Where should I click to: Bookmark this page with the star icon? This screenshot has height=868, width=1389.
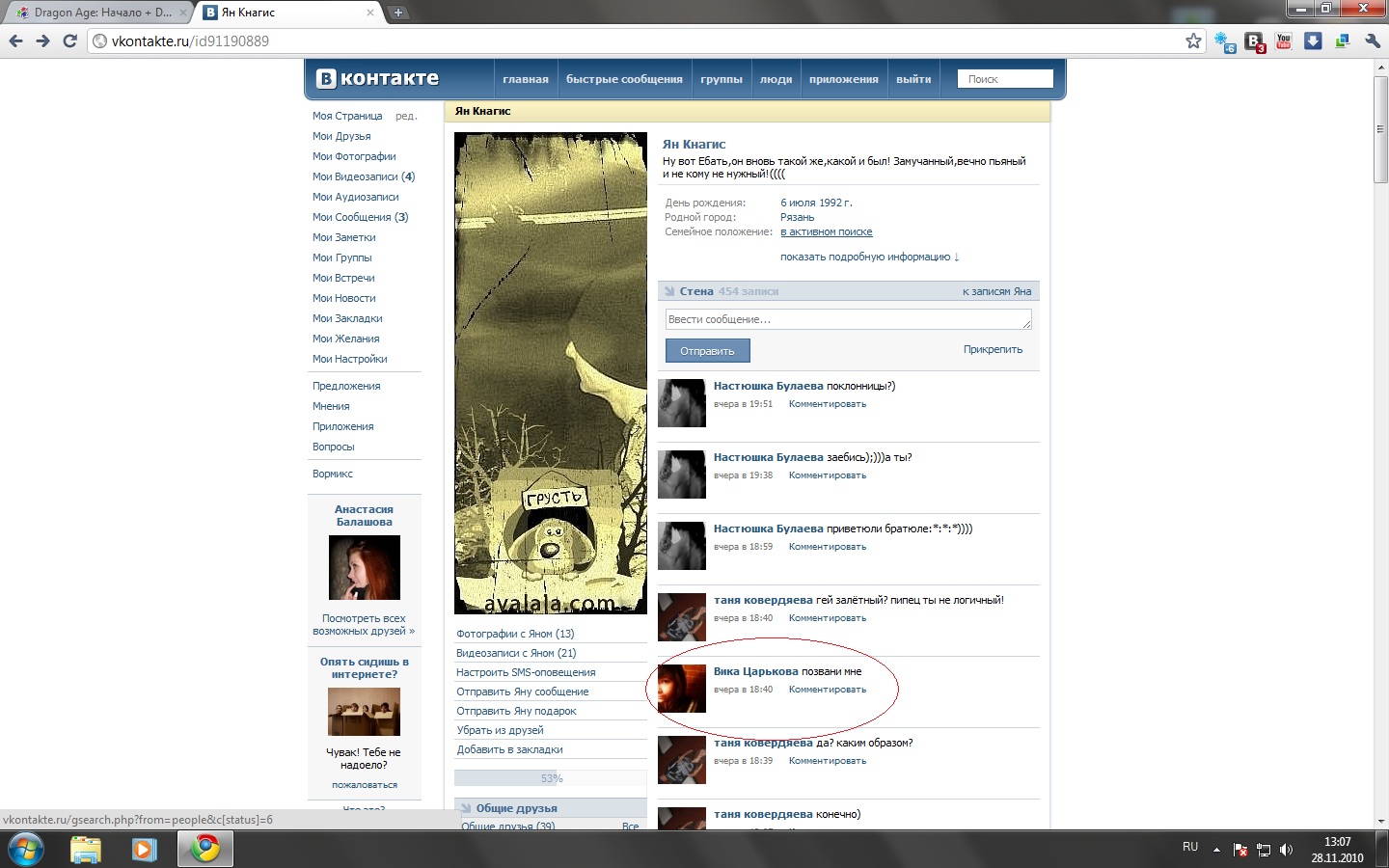1194,41
